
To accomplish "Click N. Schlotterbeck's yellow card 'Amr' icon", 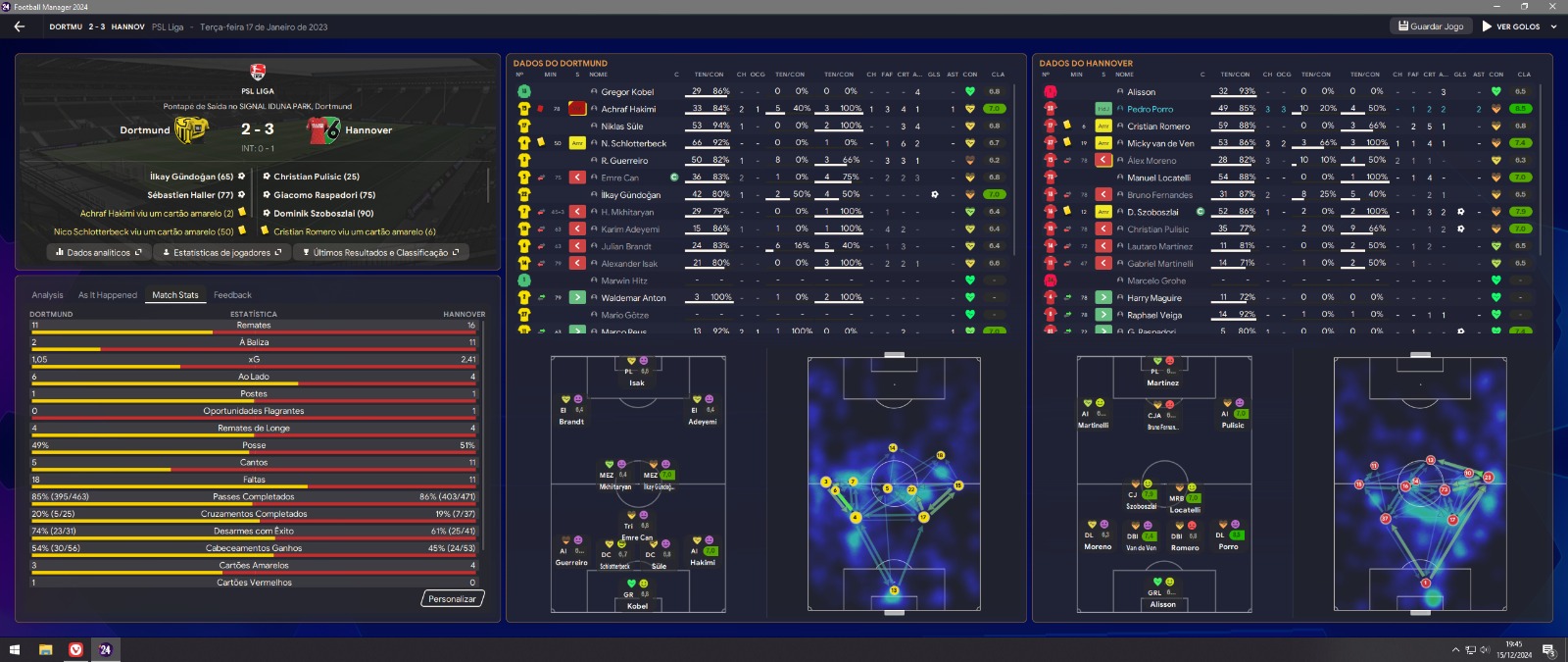I will [577, 143].
